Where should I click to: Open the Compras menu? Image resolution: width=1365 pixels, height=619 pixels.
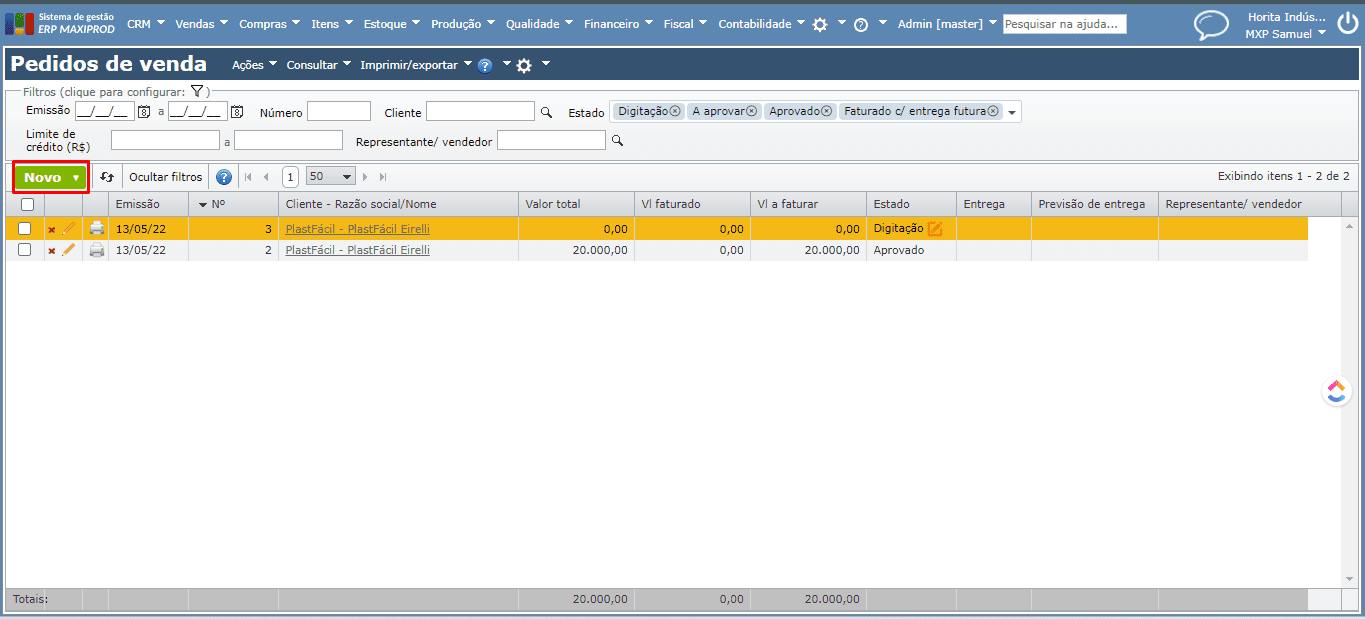pyautogui.click(x=270, y=24)
